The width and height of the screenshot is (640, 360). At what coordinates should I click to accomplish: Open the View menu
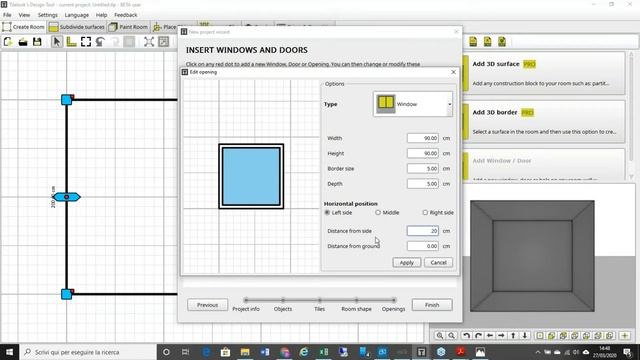click(x=24, y=15)
